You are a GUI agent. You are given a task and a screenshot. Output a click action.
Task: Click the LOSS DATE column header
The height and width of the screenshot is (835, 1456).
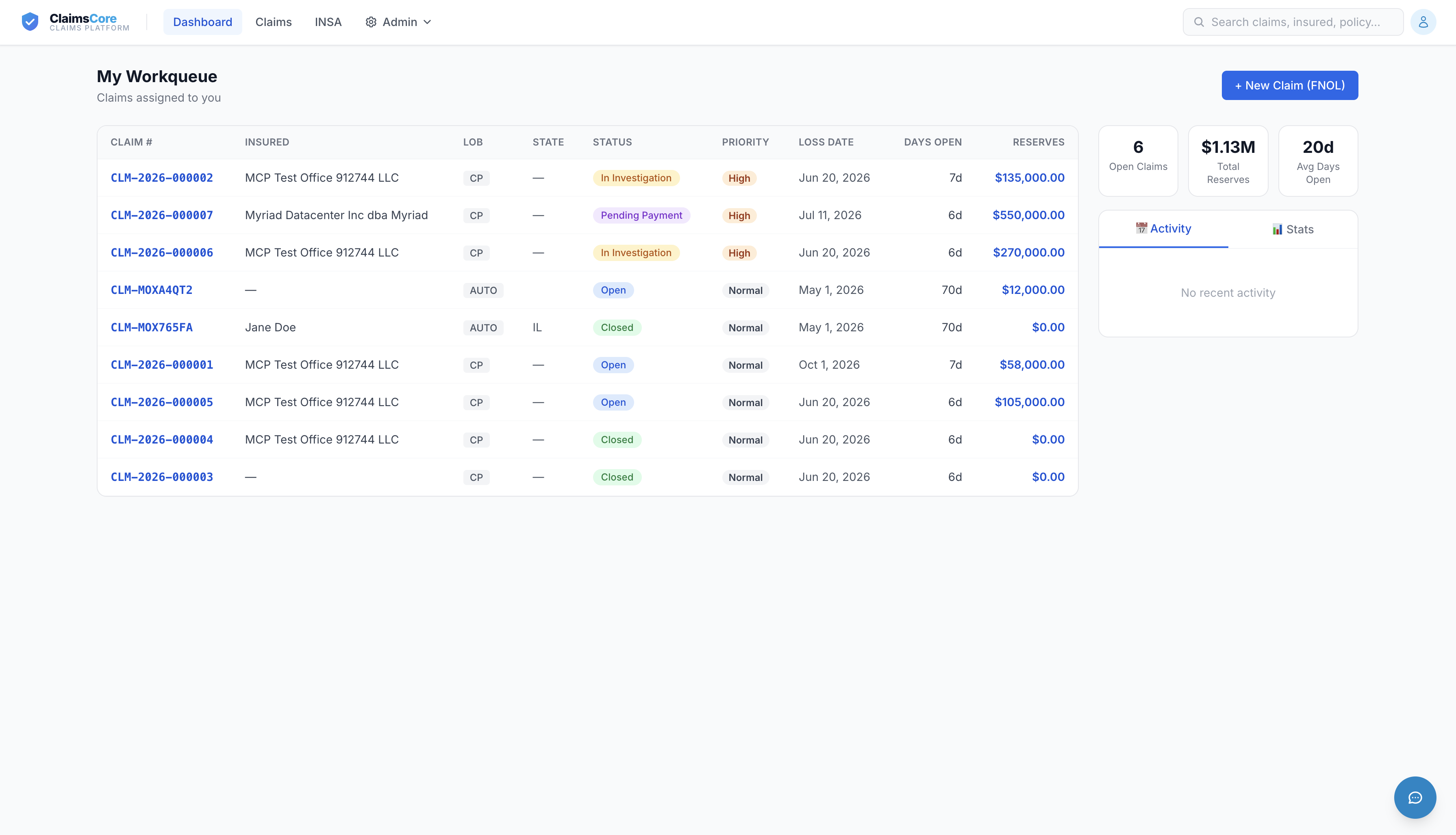click(826, 142)
